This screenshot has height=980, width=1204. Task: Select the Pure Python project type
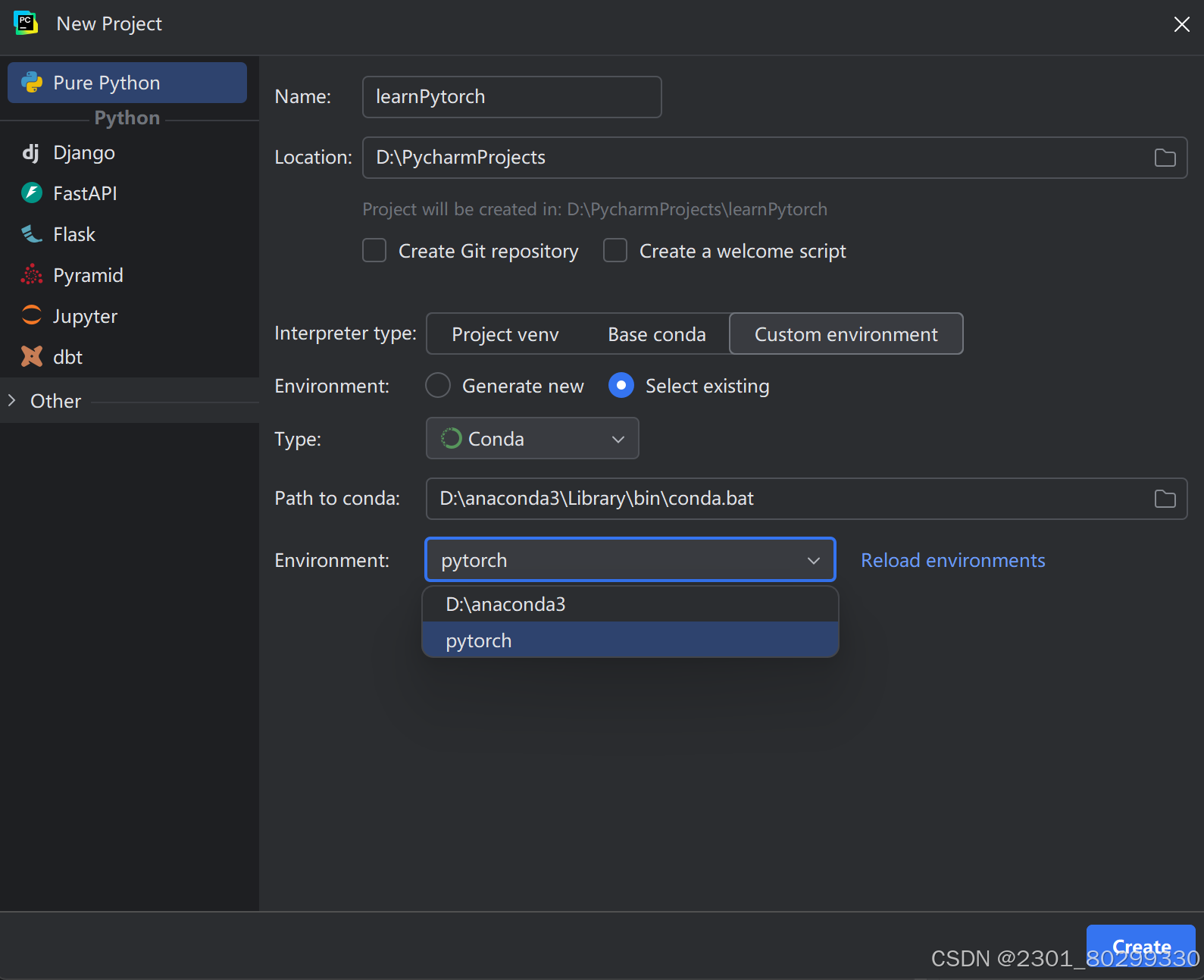pyautogui.click(x=127, y=83)
